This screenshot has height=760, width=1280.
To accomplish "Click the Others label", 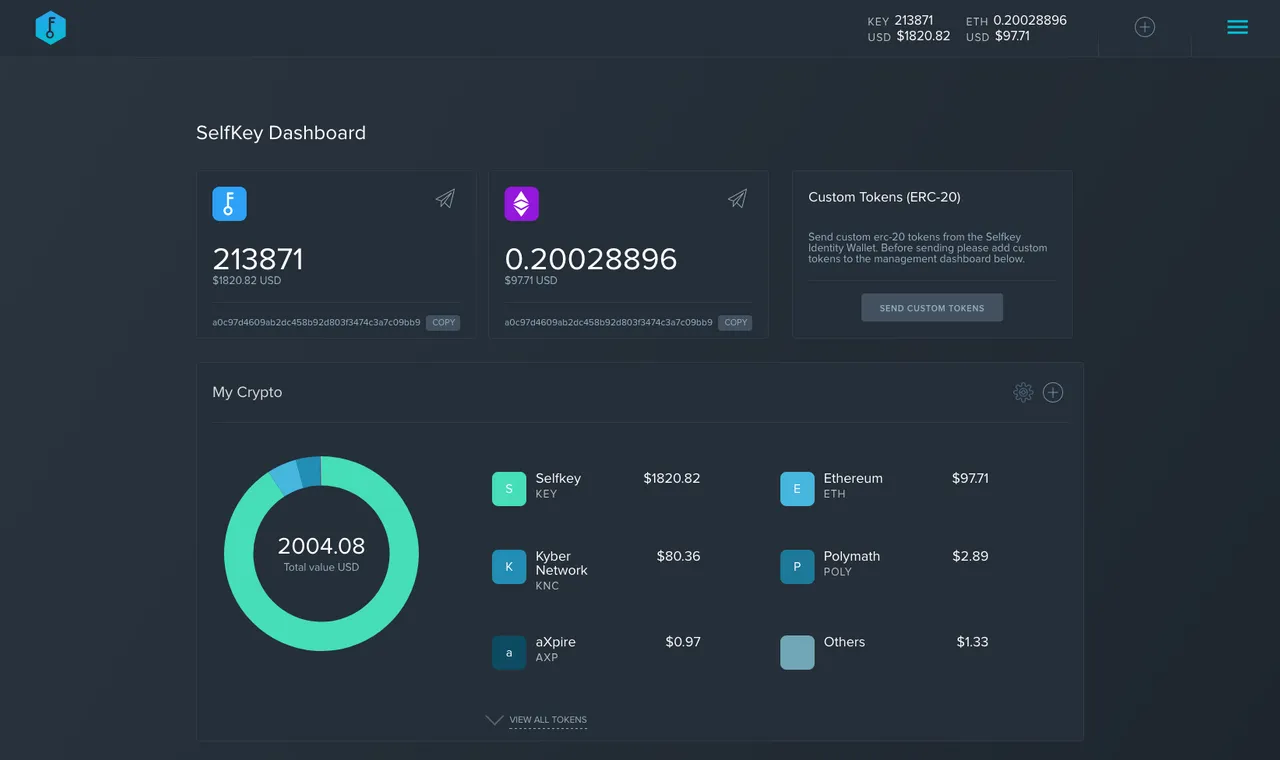I will pos(844,642).
